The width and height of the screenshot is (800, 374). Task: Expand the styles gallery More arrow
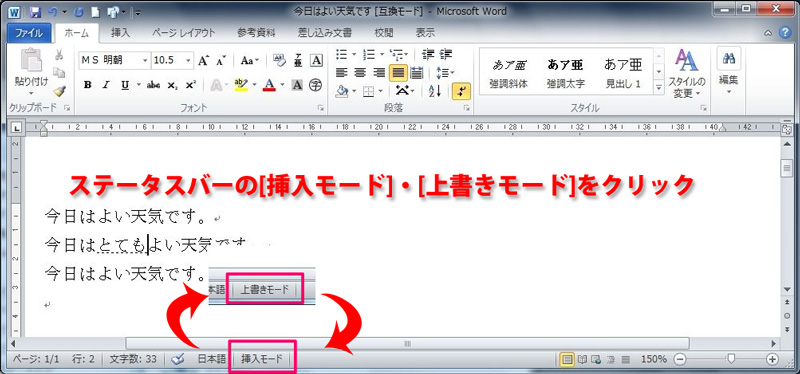[659, 88]
